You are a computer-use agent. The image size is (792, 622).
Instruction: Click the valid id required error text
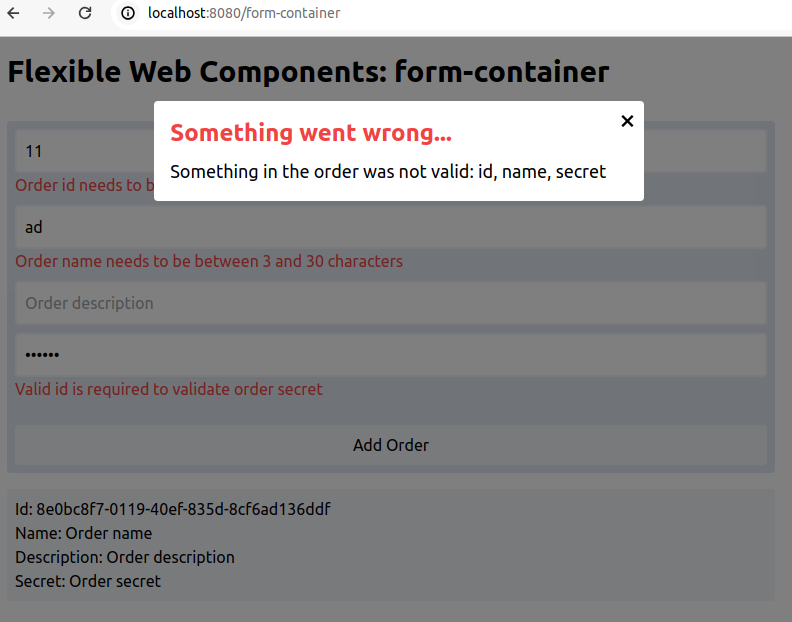pyautogui.click(x=169, y=389)
